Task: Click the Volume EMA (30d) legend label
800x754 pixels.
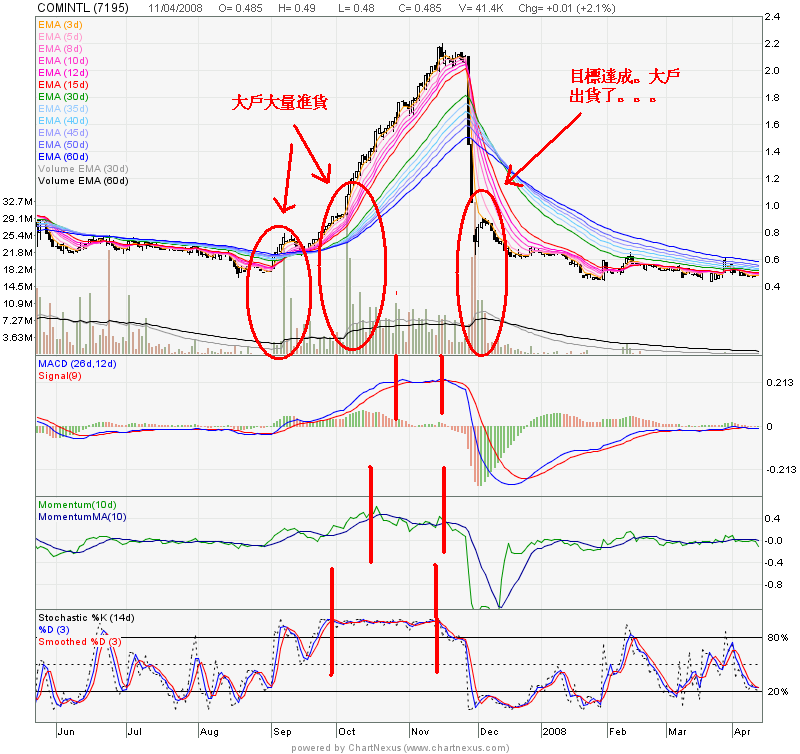Action: click(x=82, y=169)
